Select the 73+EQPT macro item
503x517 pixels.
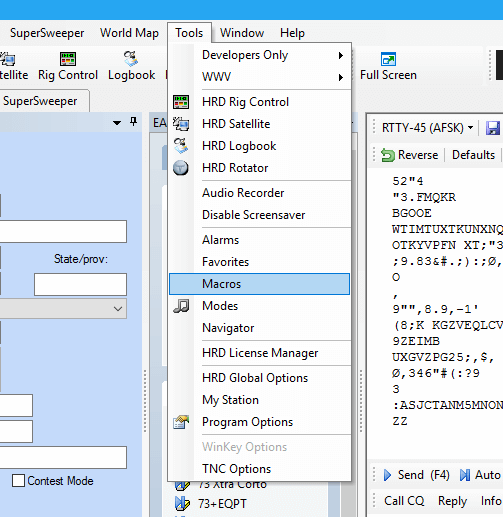click(222, 504)
